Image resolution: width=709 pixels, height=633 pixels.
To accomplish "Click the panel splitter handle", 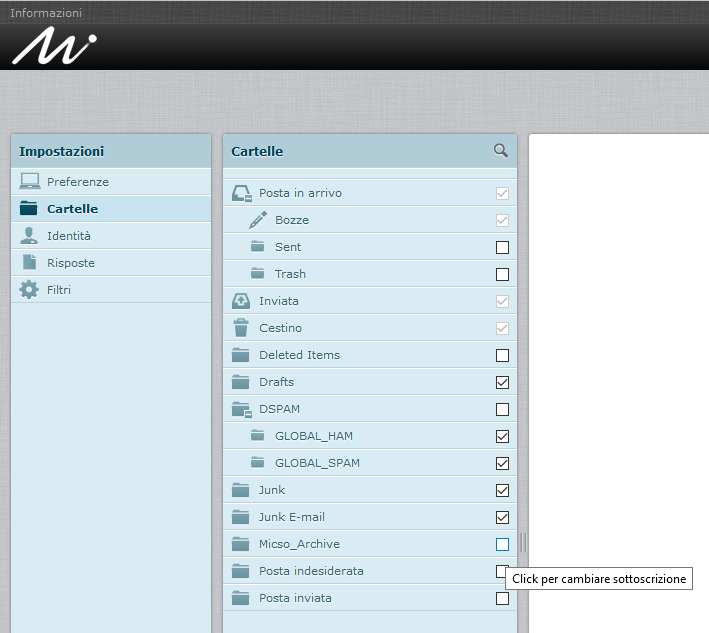I will pyautogui.click(x=523, y=543).
